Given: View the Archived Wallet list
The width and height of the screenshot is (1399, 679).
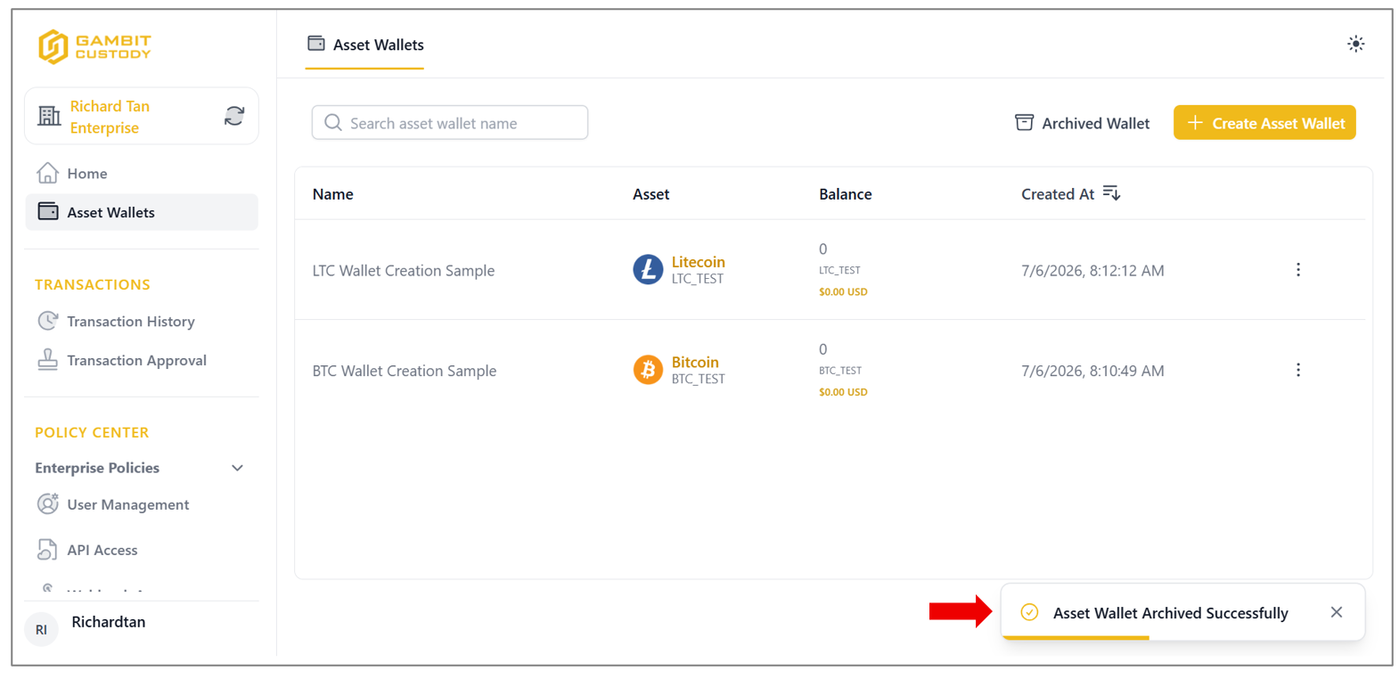Looking at the screenshot, I should [1082, 123].
